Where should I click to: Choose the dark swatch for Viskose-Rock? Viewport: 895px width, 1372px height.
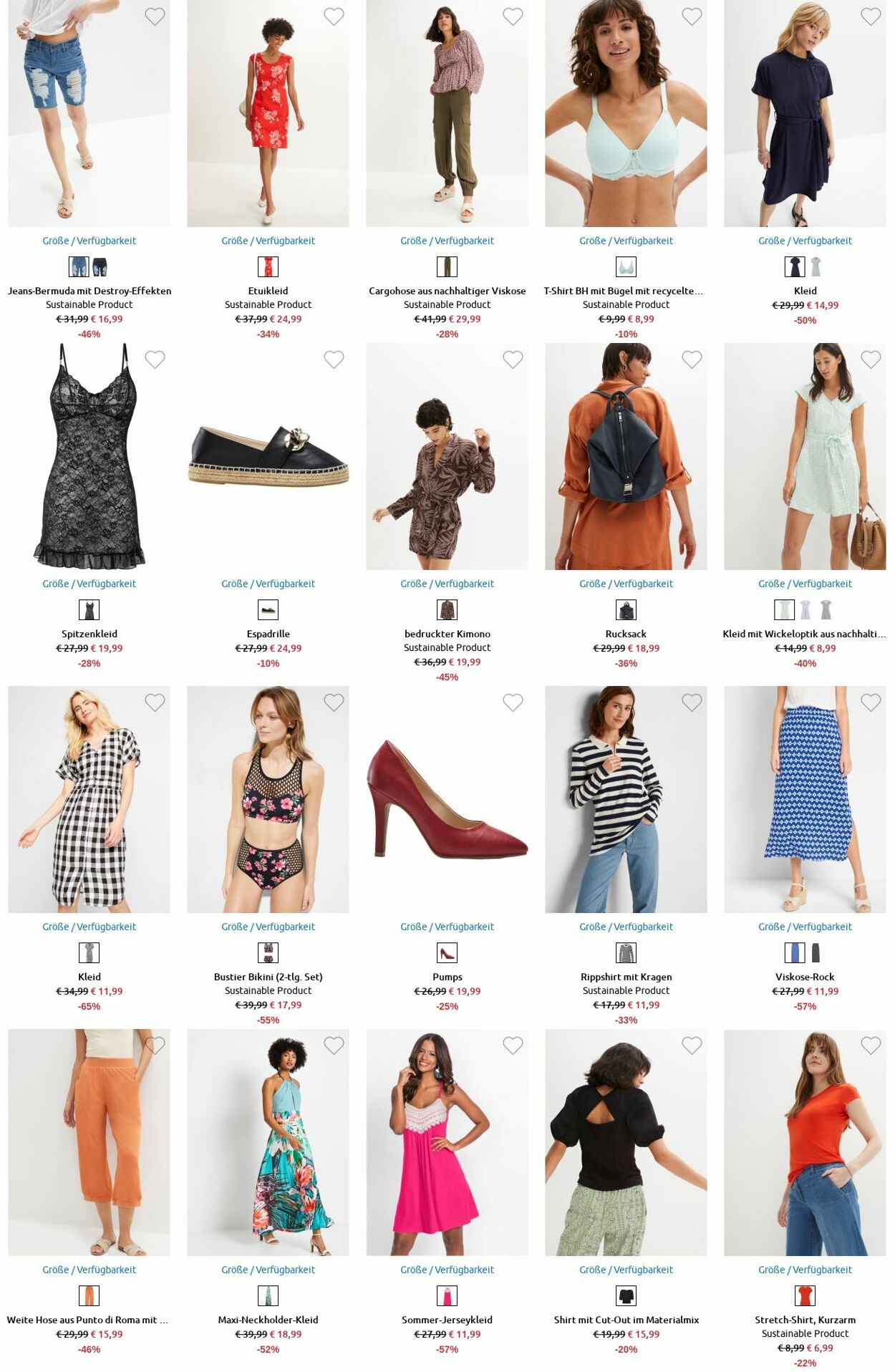816,953
